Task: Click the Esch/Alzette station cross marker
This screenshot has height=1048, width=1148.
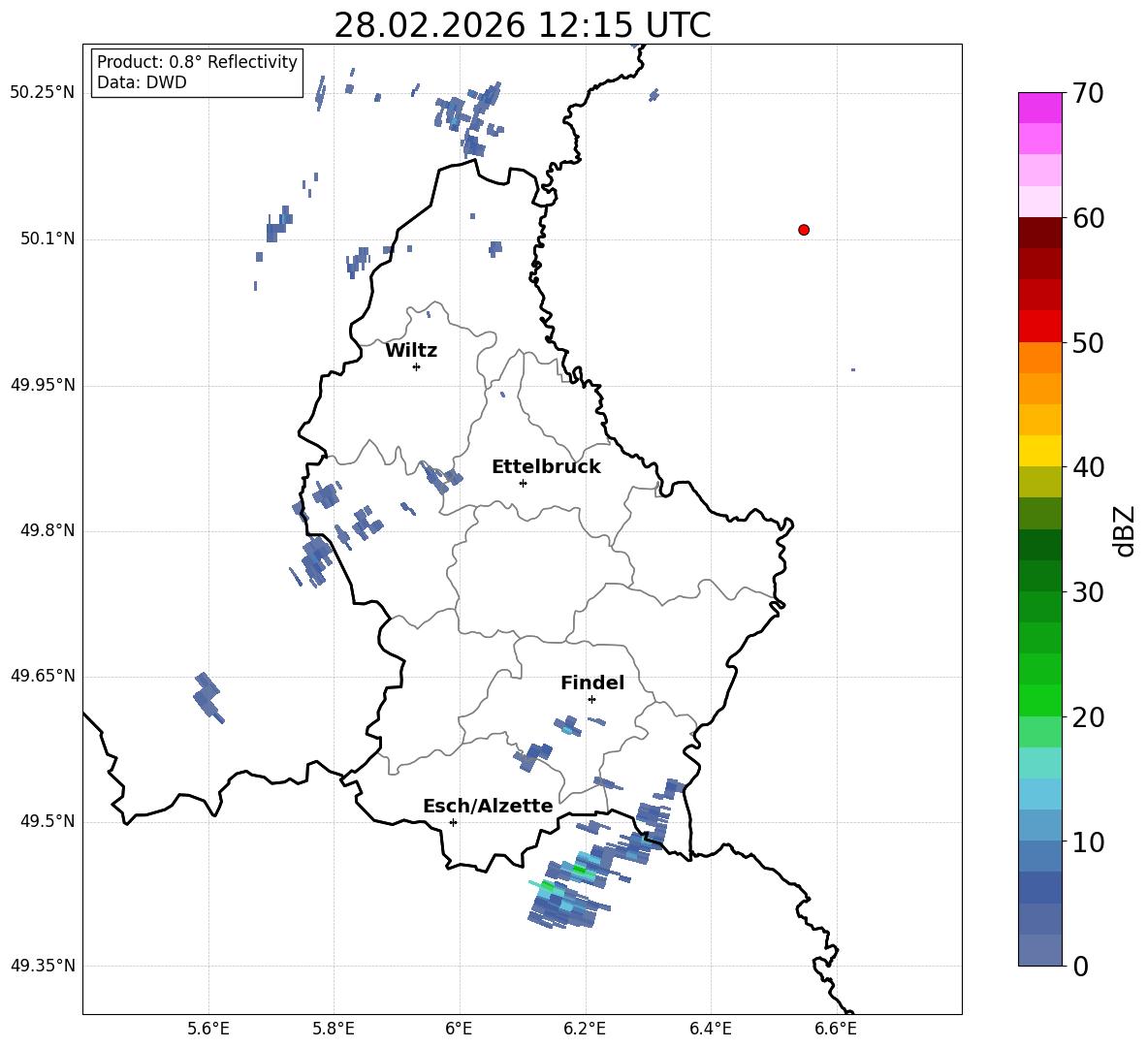Action: pyautogui.click(x=453, y=822)
